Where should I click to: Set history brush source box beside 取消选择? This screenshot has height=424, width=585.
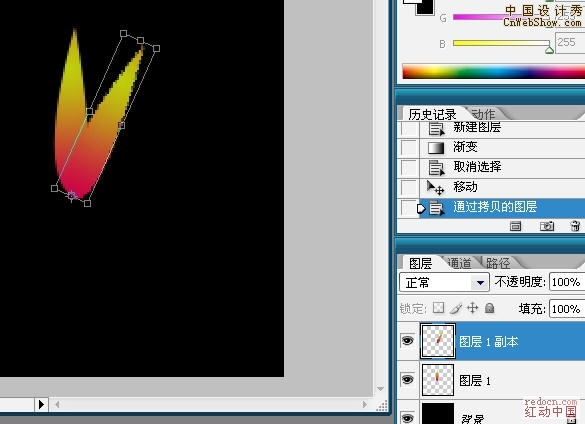click(408, 168)
